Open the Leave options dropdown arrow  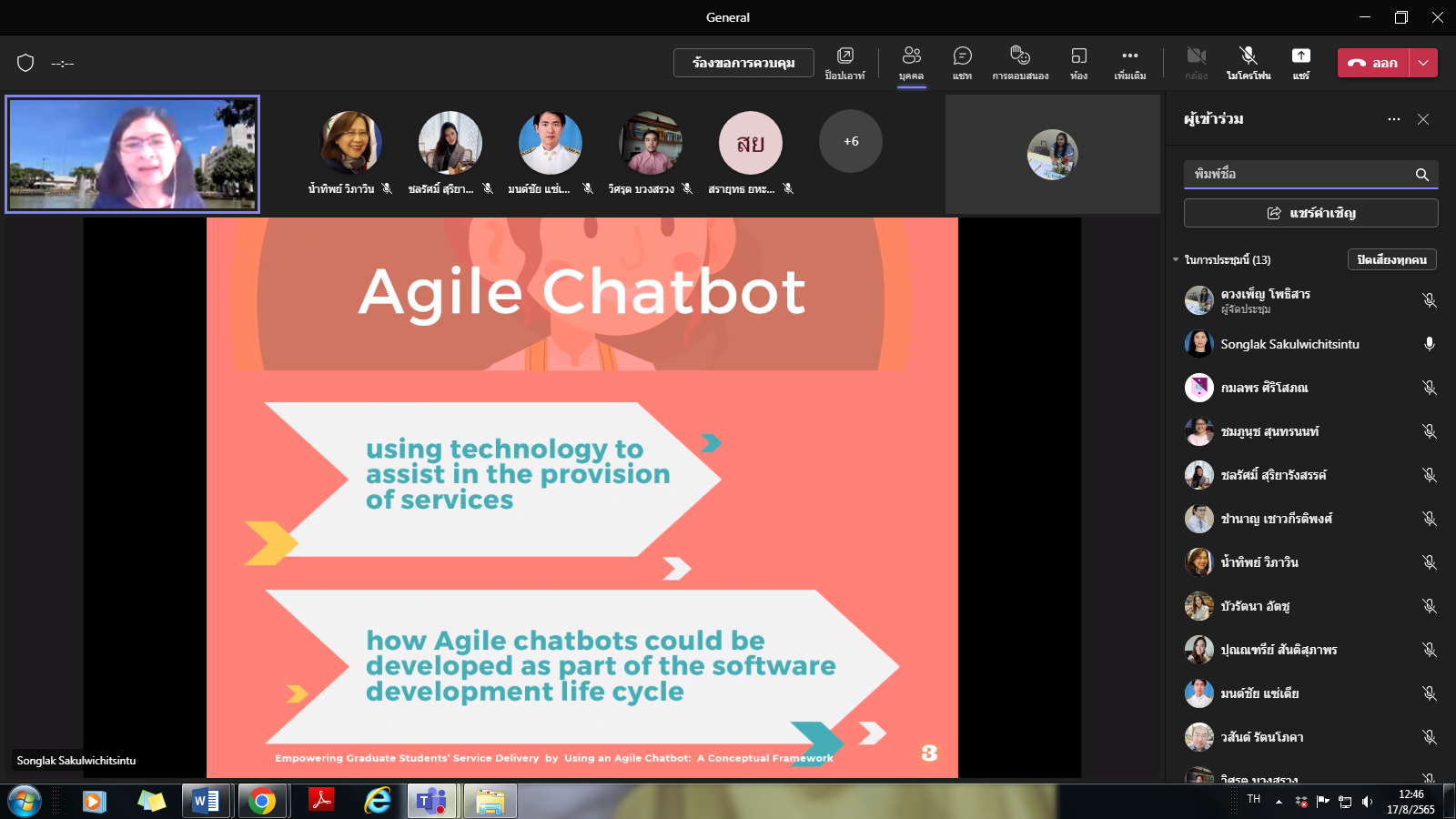1423,63
